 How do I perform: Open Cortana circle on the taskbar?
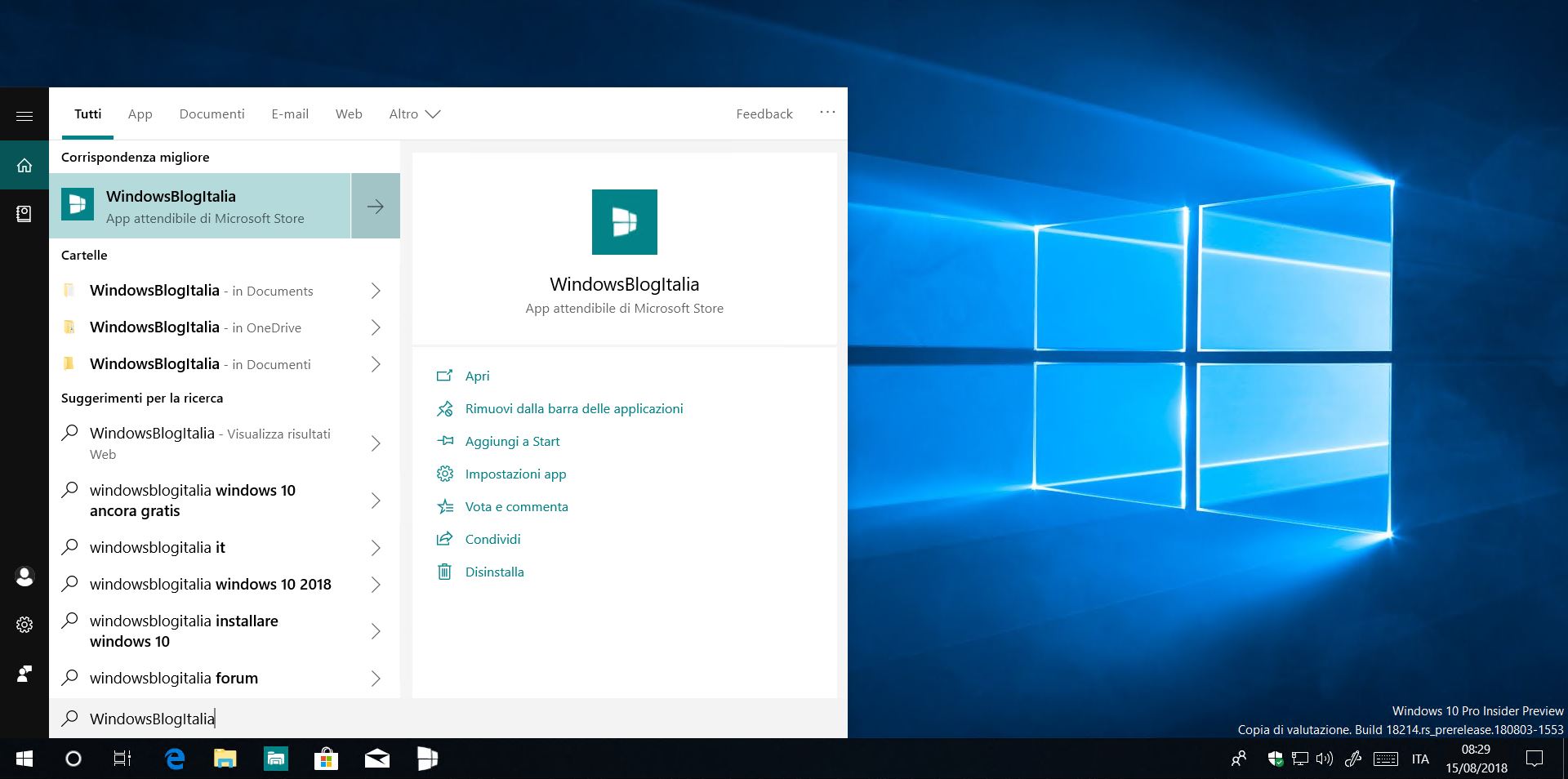(x=73, y=759)
